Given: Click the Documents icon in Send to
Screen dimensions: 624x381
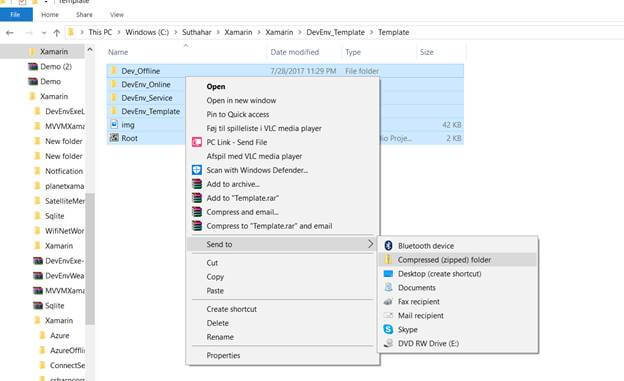Looking at the screenshot, I should tap(388, 287).
